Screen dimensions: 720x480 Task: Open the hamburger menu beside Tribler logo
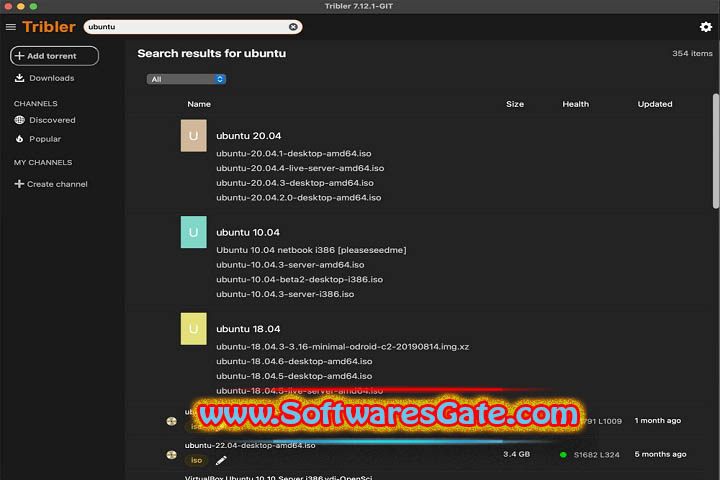pyautogui.click(x=11, y=27)
